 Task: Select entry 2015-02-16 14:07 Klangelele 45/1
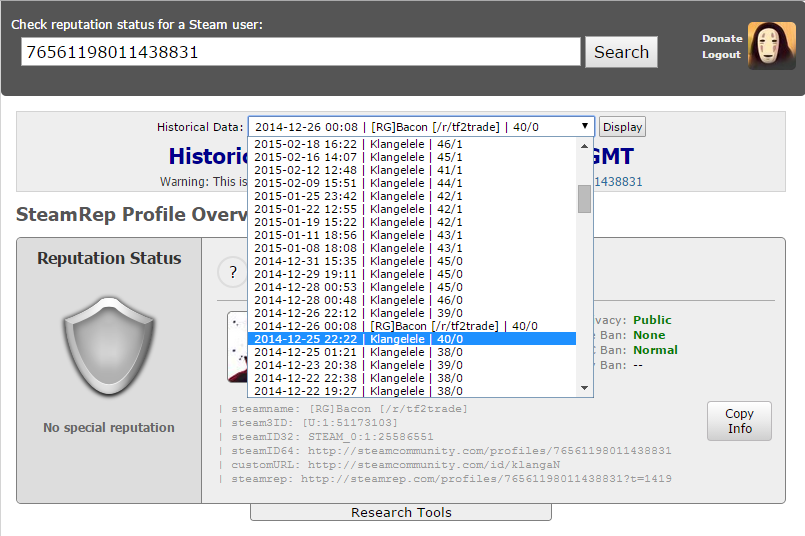click(x=412, y=157)
